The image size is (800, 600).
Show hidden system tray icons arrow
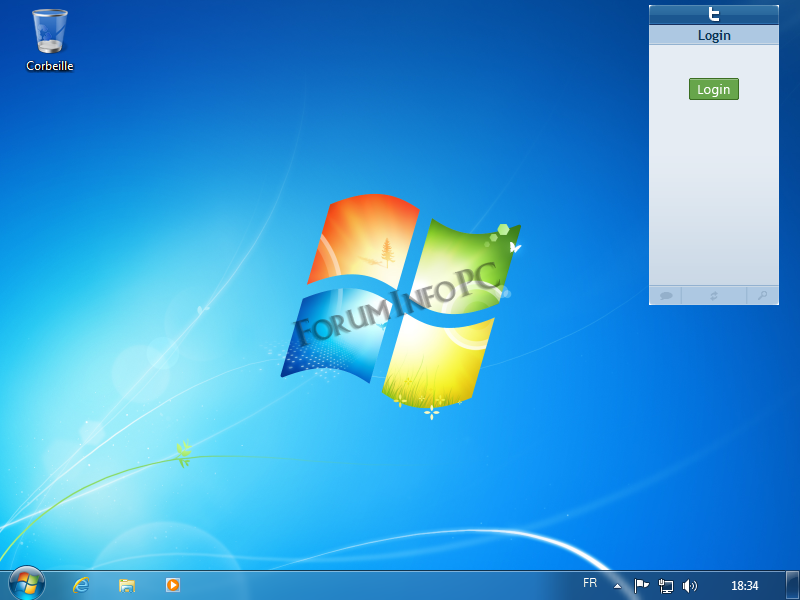(x=617, y=586)
